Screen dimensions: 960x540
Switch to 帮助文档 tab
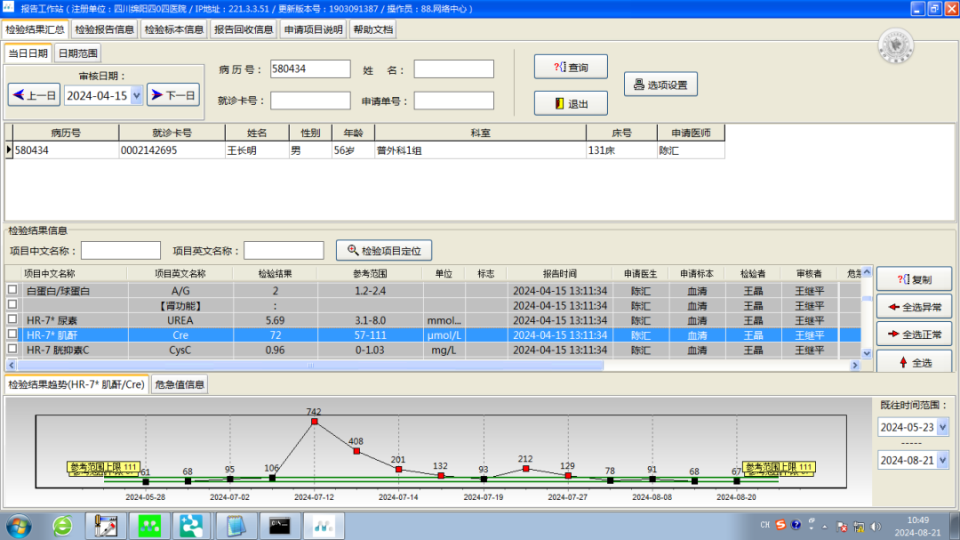pyautogui.click(x=373, y=29)
